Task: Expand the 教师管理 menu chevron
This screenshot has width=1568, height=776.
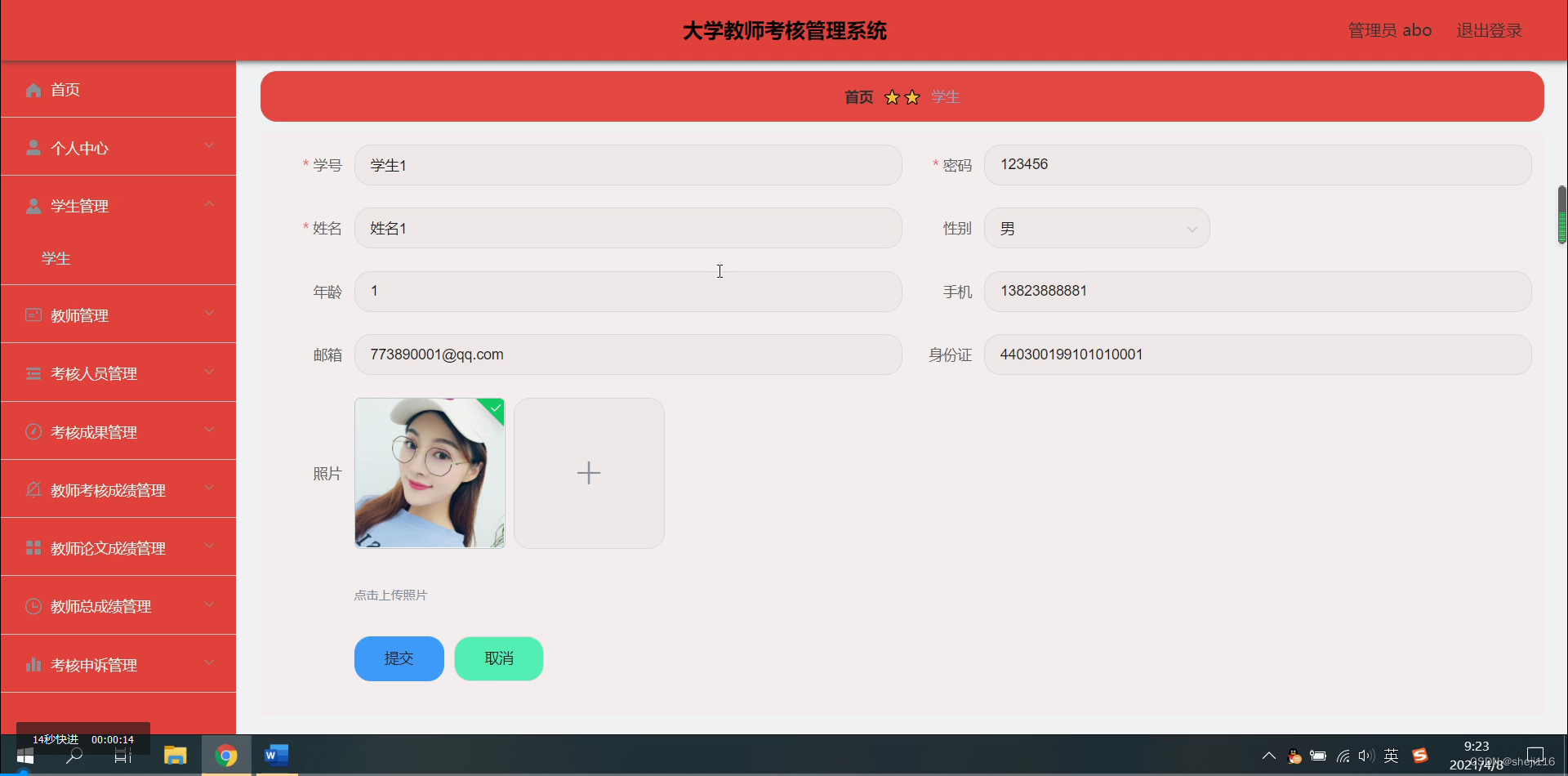Action: click(208, 314)
